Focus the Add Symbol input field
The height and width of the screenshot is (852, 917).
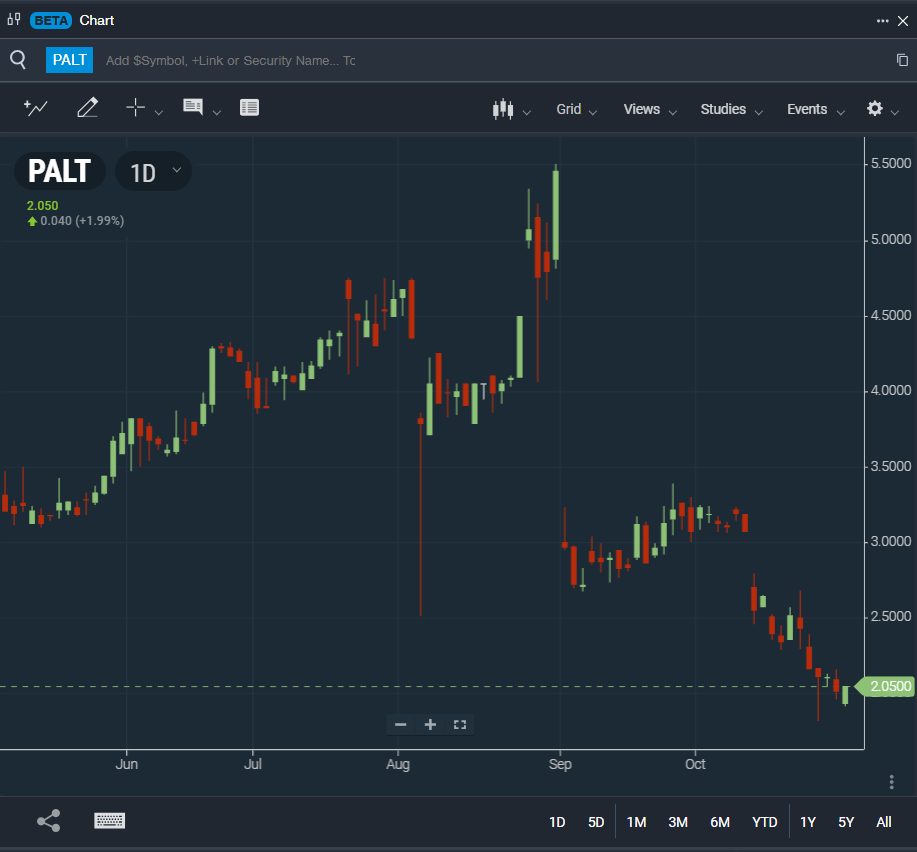click(230, 61)
